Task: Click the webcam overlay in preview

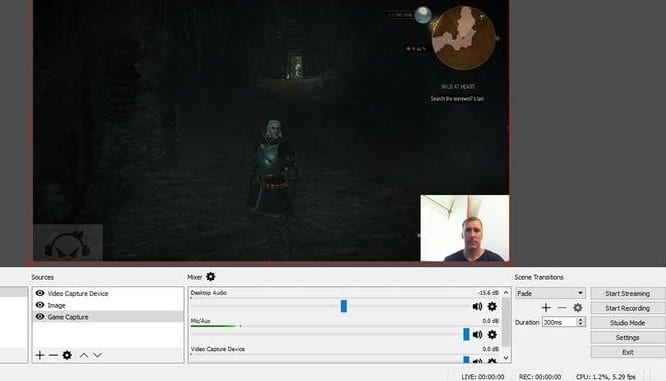Action: pos(465,228)
